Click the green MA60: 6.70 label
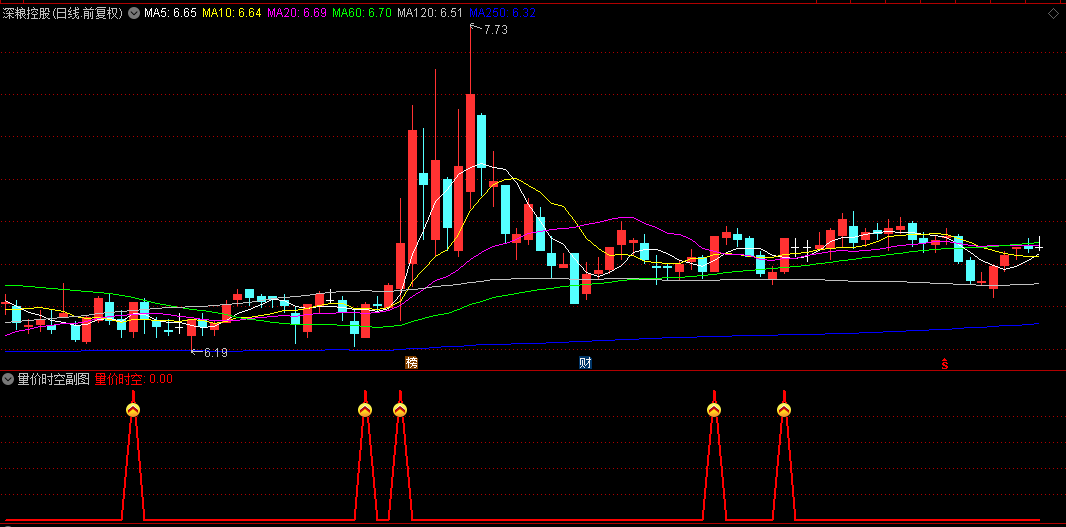This screenshot has width=1066, height=527. point(362,12)
